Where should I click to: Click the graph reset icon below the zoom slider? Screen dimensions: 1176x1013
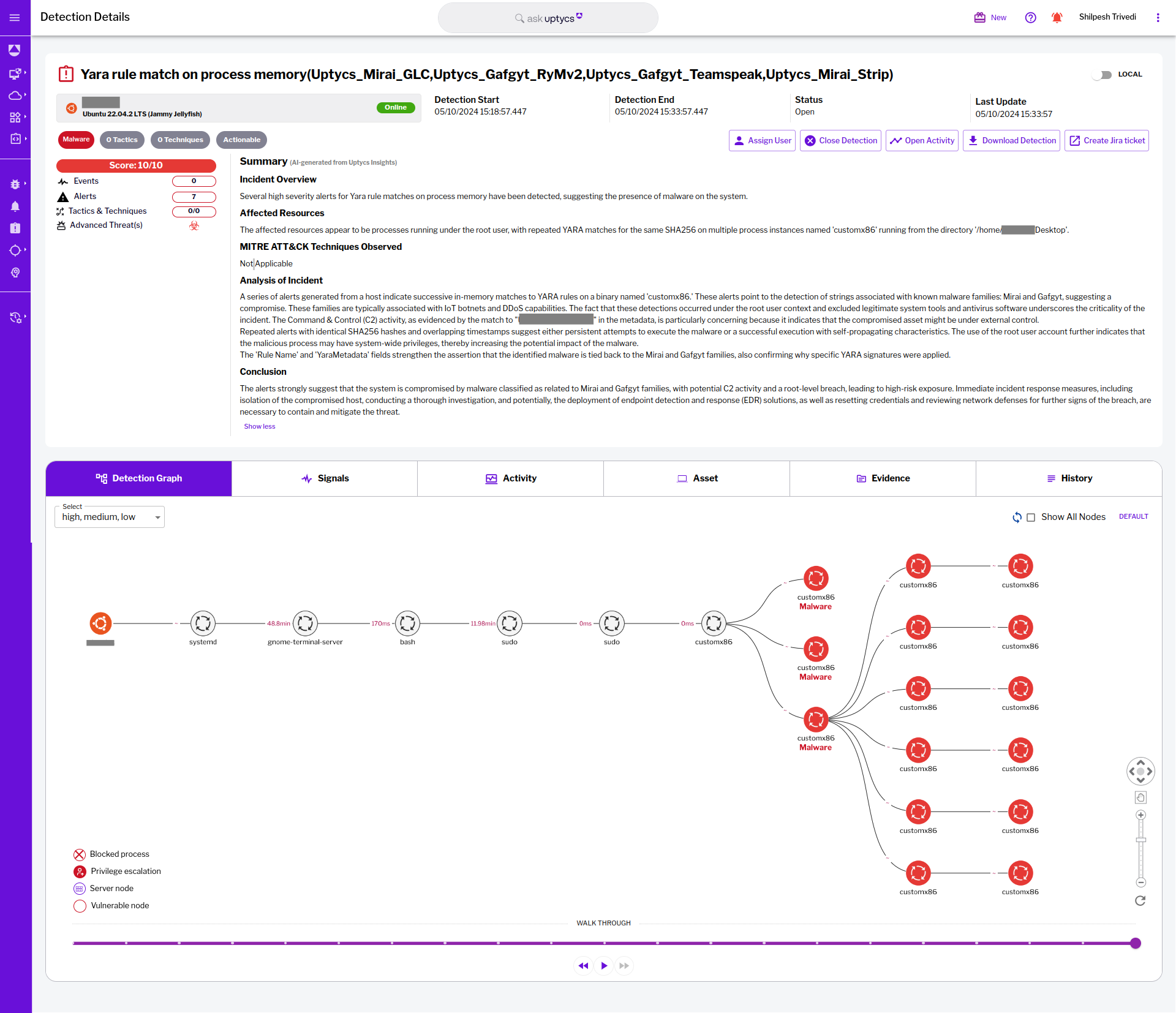pos(1140,901)
